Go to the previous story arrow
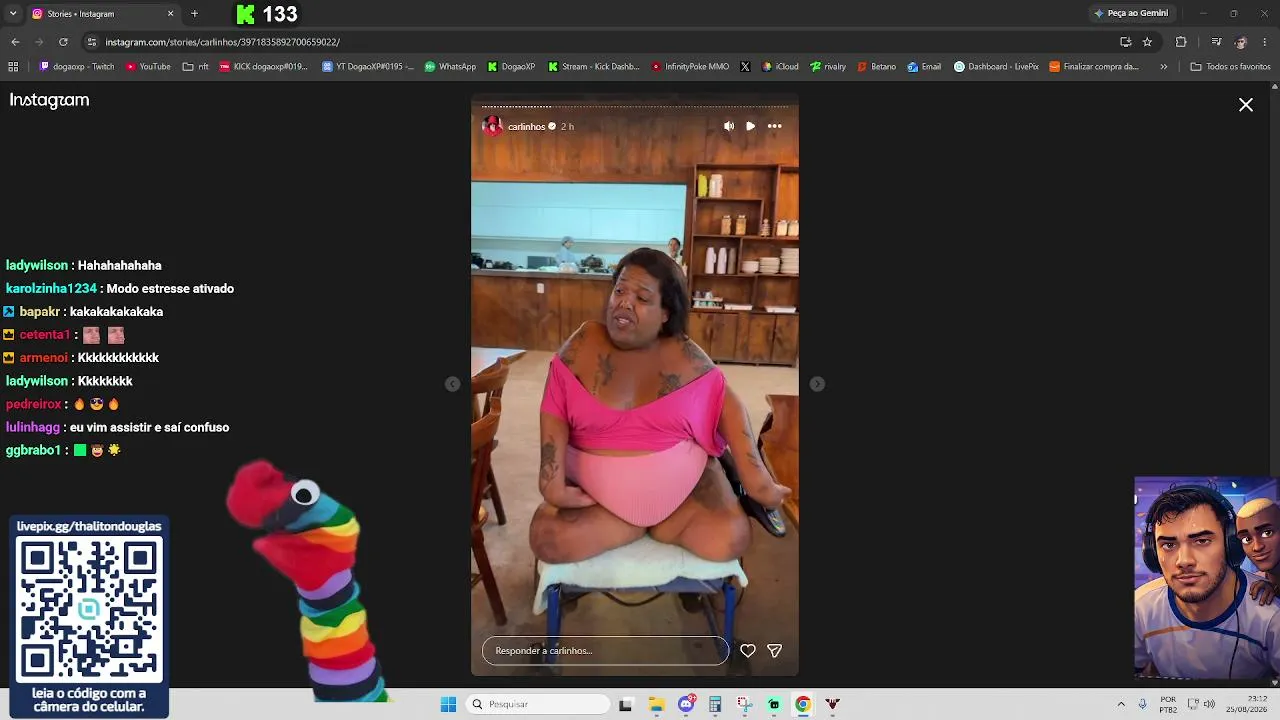1280x720 pixels. (452, 384)
